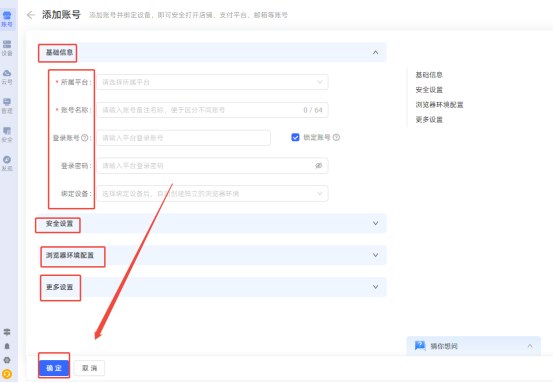The width and height of the screenshot is (553, 383).
Task: Jump to 基础信息 in right anchor list
Action: [x=429, y=75]
